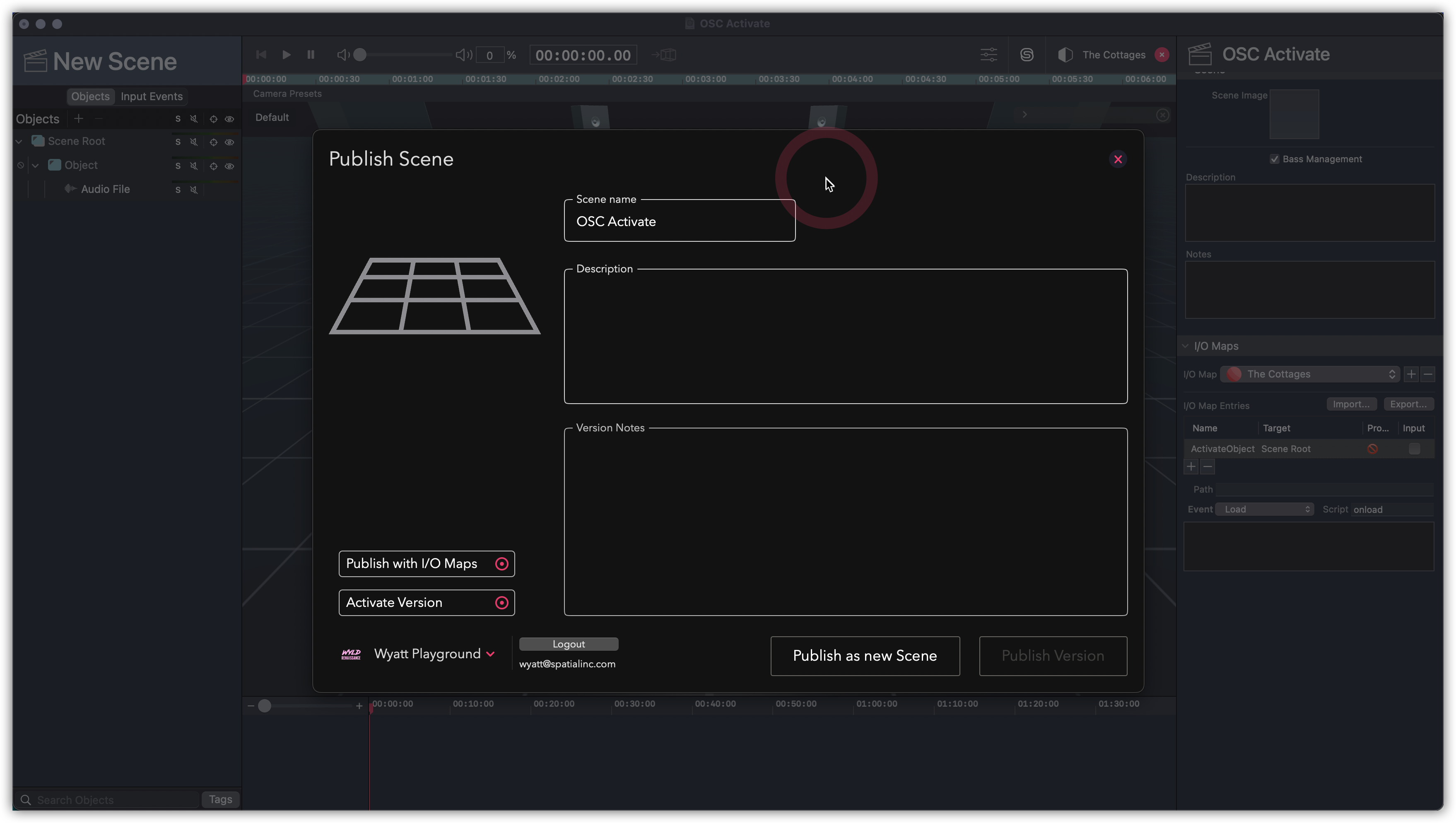Screen dimensions: 1456x823
Task: Collapse the I/O Maps section
Action: [x=1185, y=346]
